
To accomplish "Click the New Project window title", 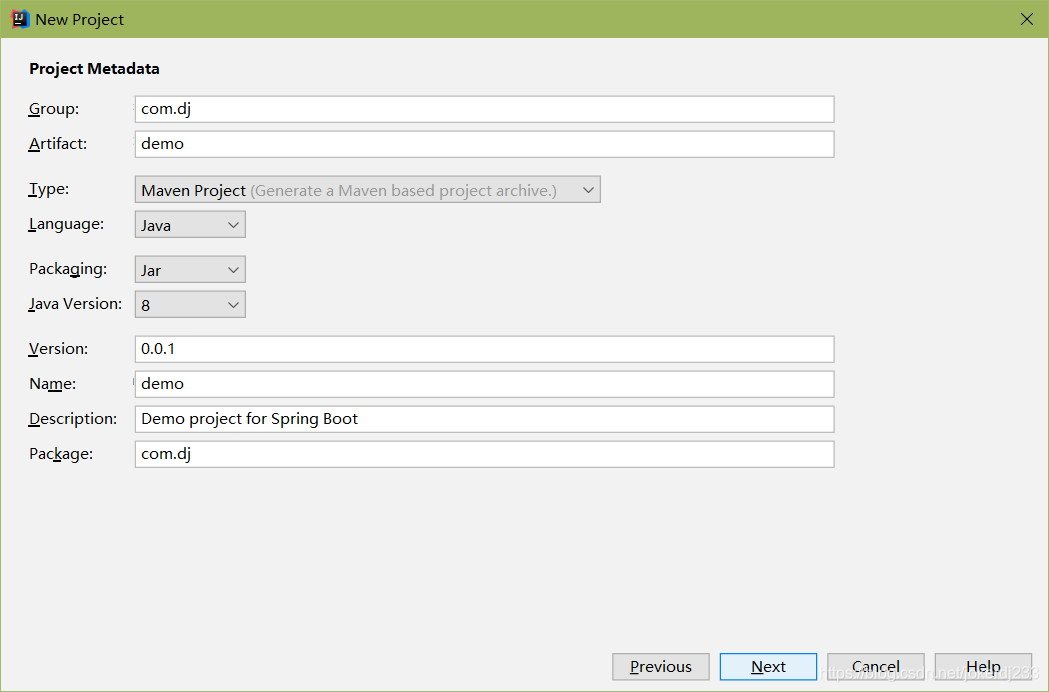I will tap(80, 19).
